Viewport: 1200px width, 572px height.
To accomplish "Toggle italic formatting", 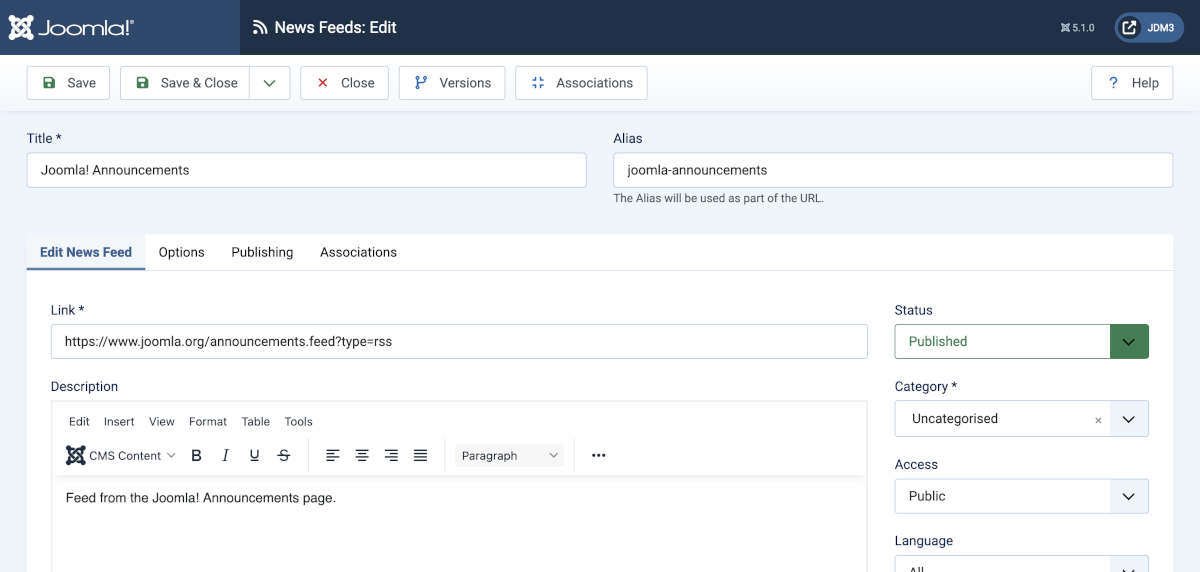I will pos(226,455).
